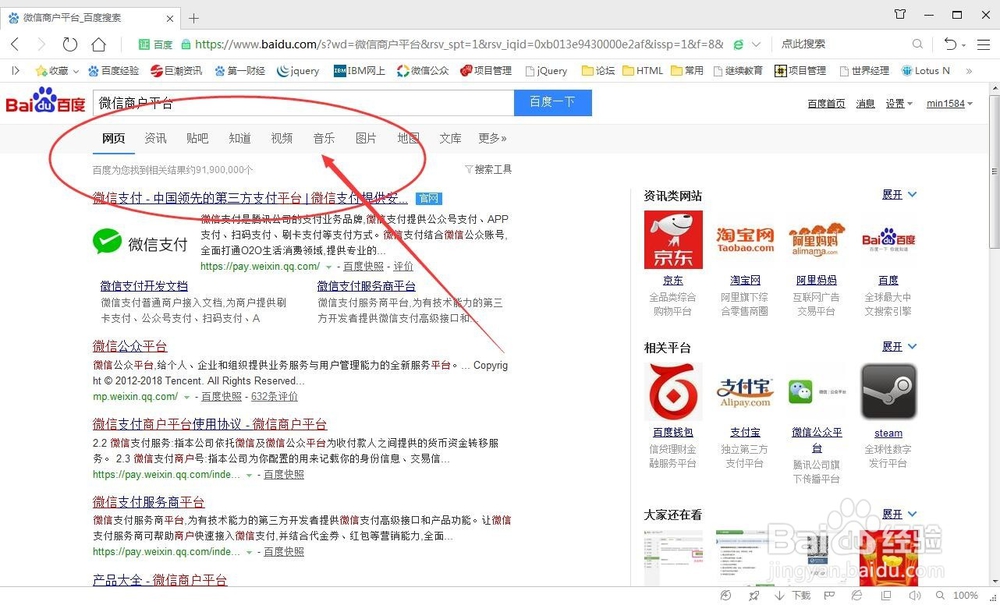The width and height of the screenshot is (1000, 605).
Task: Click the Taobao.com logo thumbnail
Action: point(745,240)
